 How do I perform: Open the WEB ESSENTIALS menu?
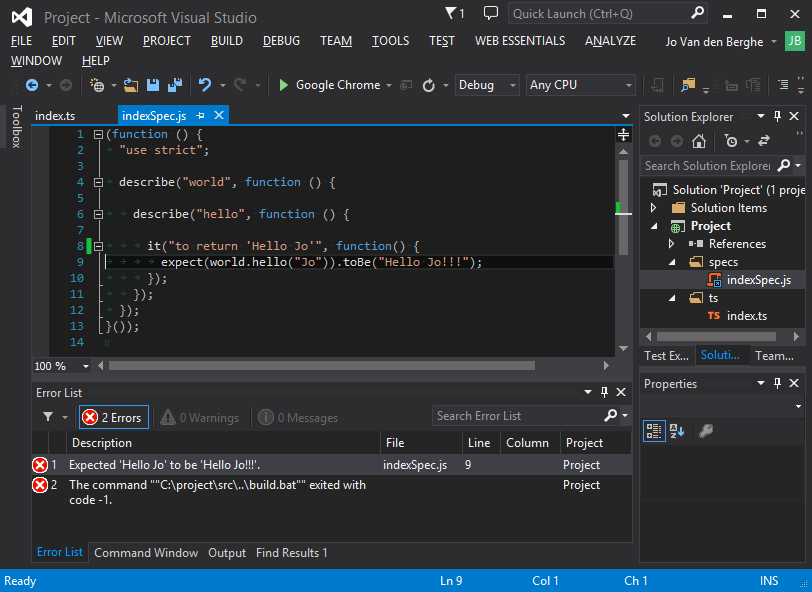pos(520,41)
